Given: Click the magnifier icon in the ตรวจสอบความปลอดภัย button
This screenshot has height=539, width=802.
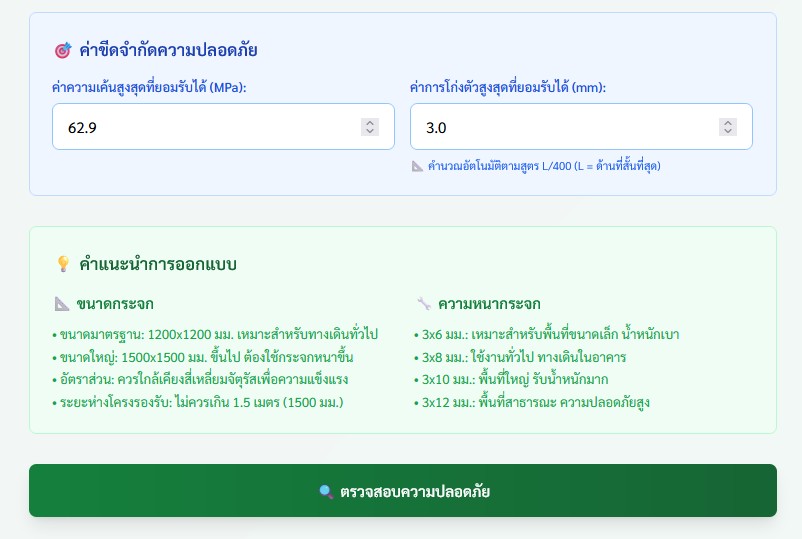Looking at the screenshot, I should click(x=326, y=492).
